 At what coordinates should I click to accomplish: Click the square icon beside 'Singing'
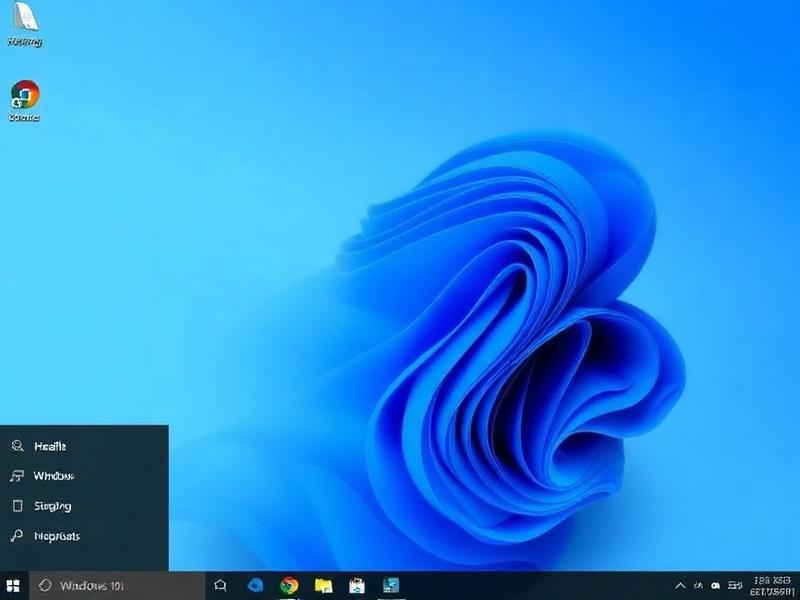[x=17, y=506]
